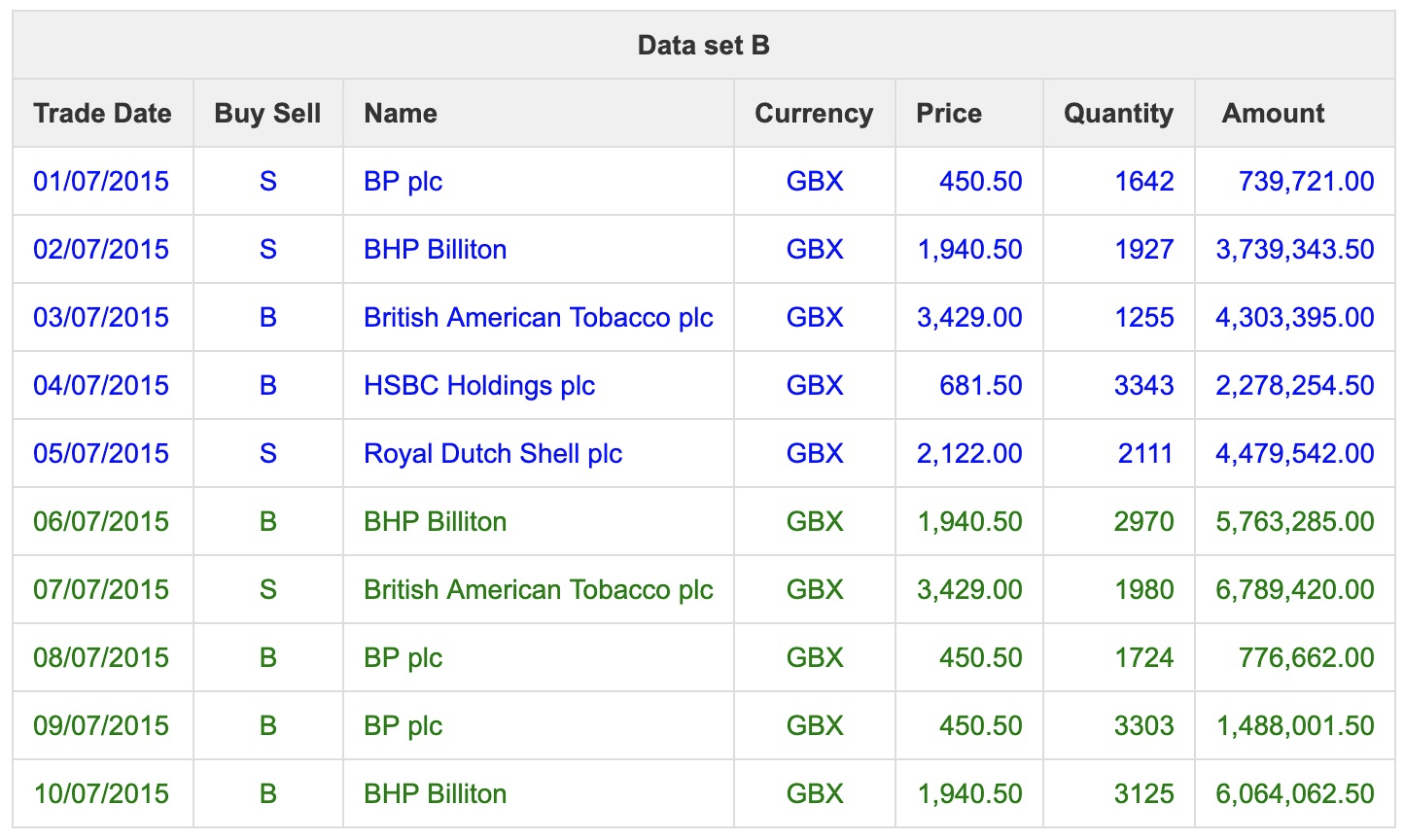Select price 1,940.50 in the 02/07/2015 row

(969, 250)
